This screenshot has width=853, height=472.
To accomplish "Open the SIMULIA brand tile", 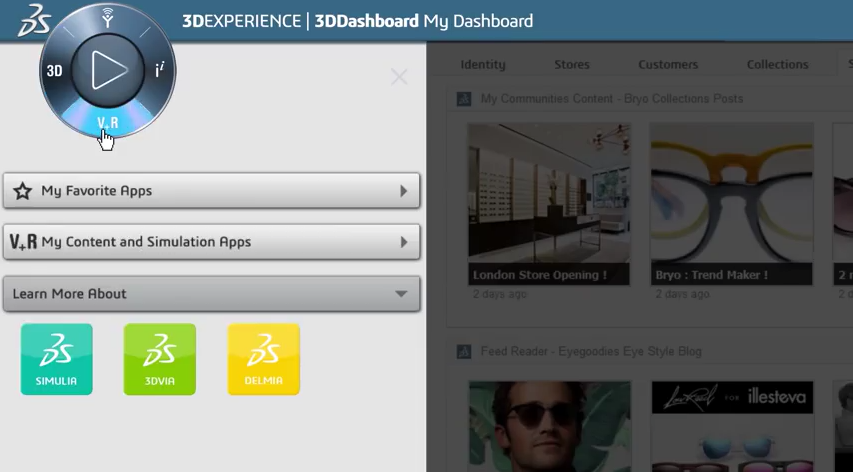I will click(x=57, y=359).
